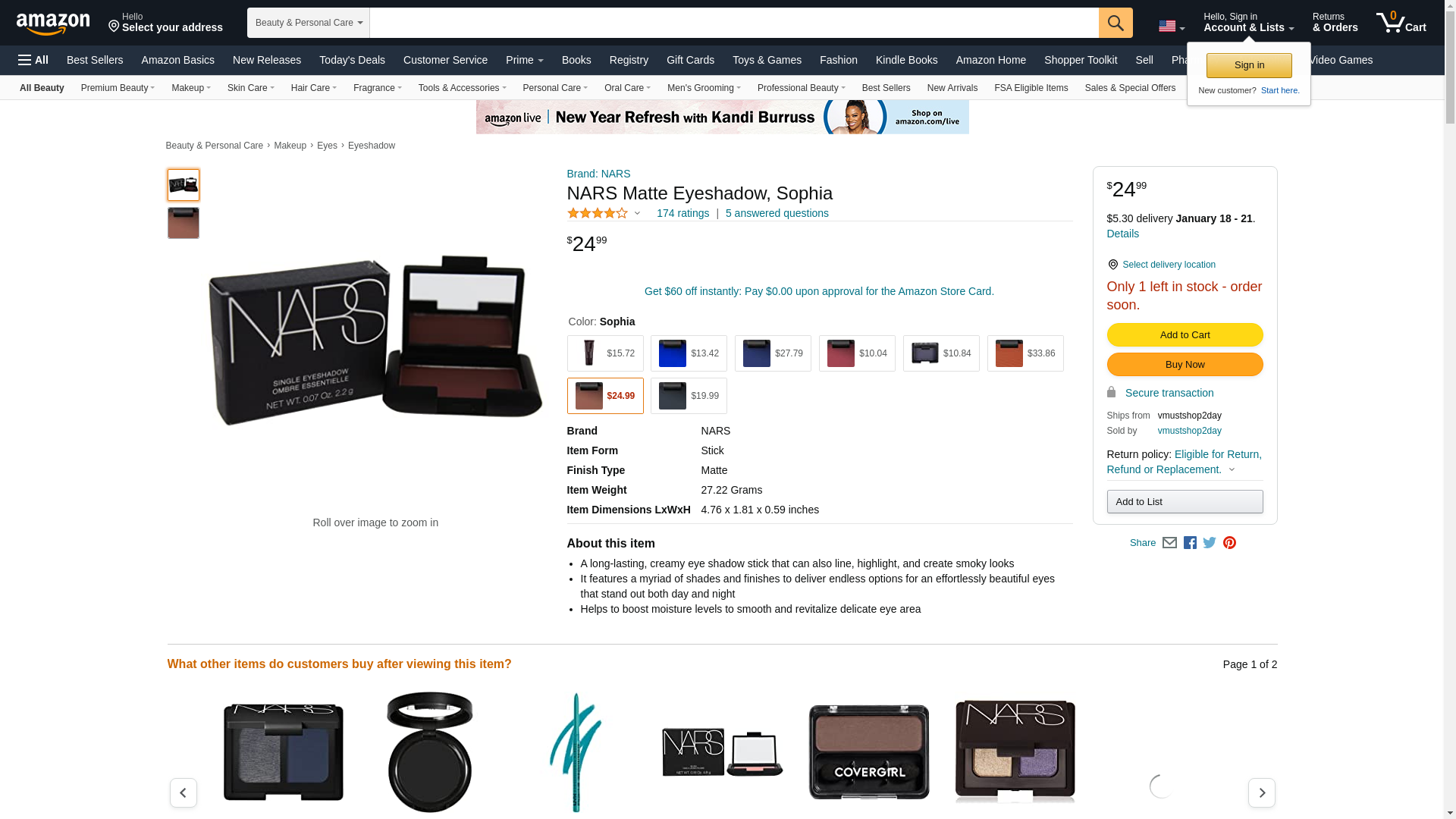Image resolution: width=1456 pixels, height=819 pixels.
Task: Share the product on Pinterest
Action: click(1229, 543)
